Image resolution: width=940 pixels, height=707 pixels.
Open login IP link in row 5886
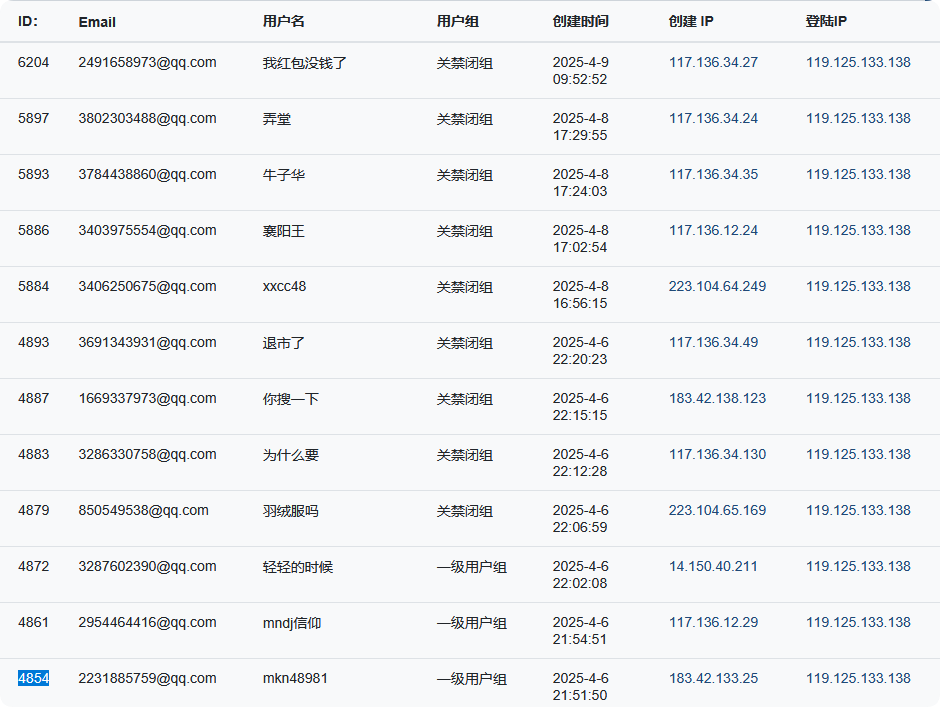point(858,230)
